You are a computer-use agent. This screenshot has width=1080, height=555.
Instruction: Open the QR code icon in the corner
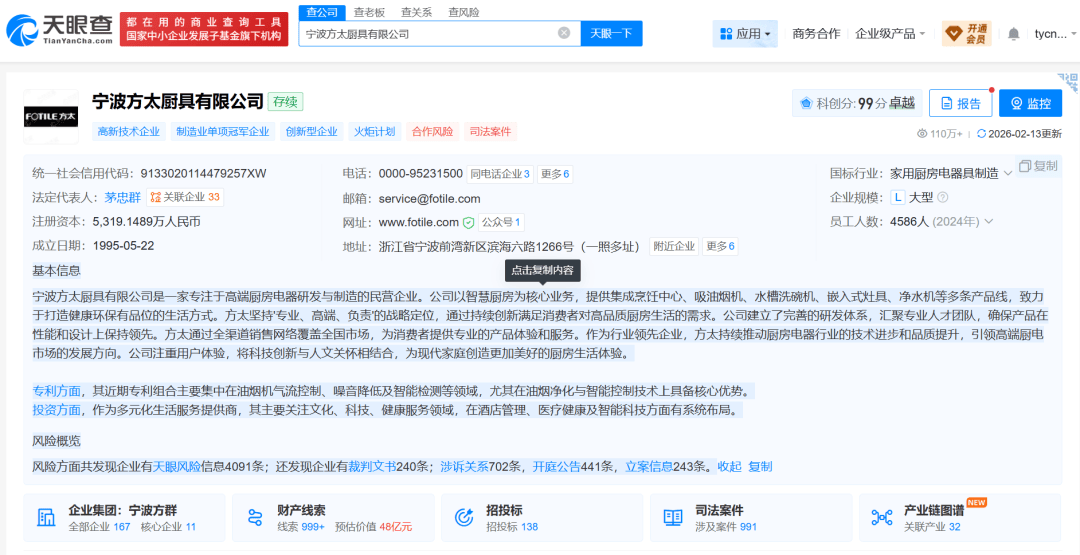pyautogui.click(x=1067, y=77)
